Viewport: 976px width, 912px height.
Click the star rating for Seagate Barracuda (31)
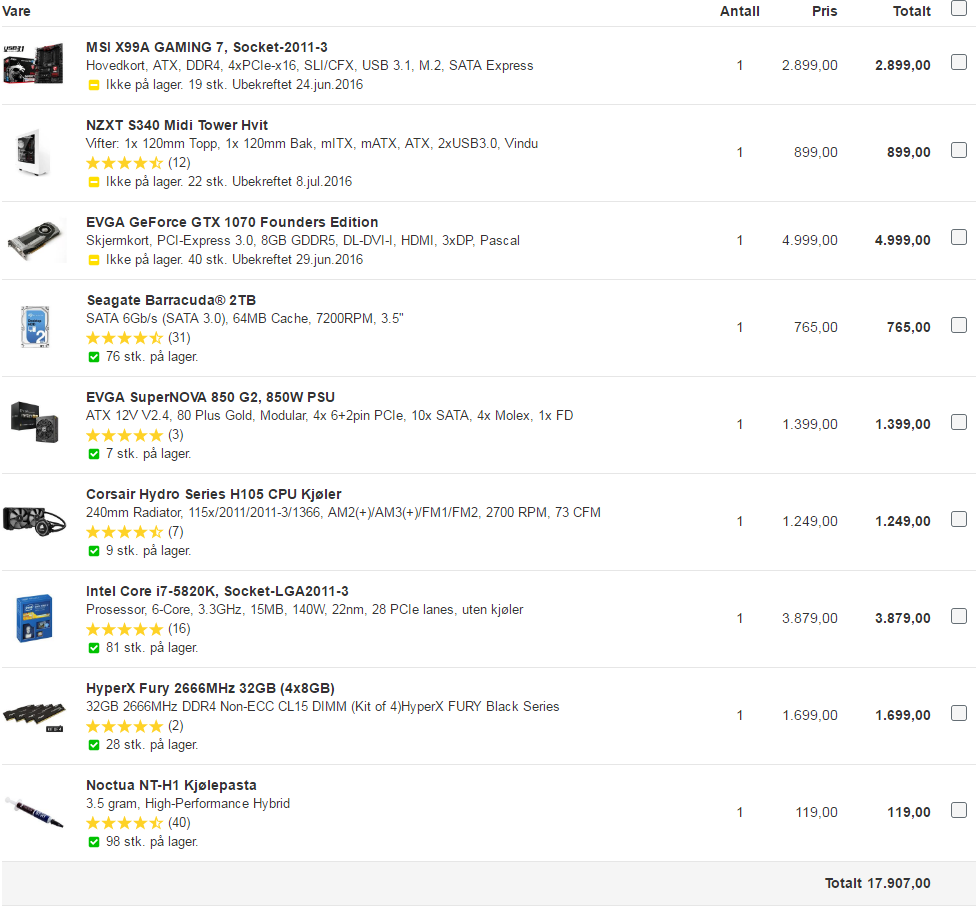pyautogui.click(x=124, y=338)
